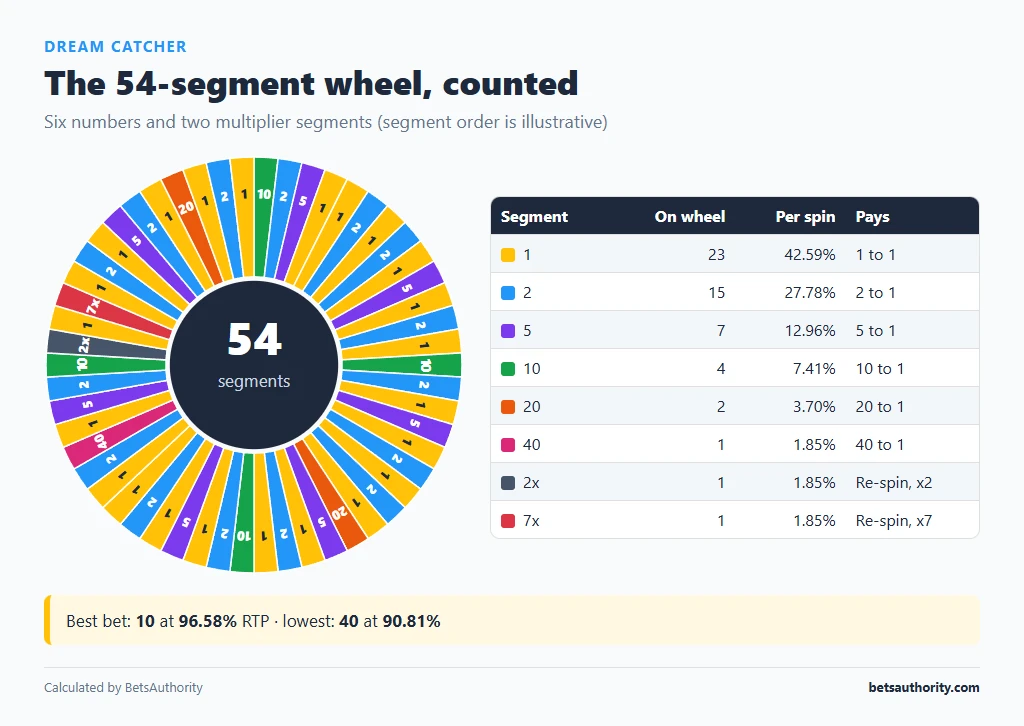Click the '5 to 1' payout cell
The width and height of the screenshot is (1024, 726).
pos(875,331)
